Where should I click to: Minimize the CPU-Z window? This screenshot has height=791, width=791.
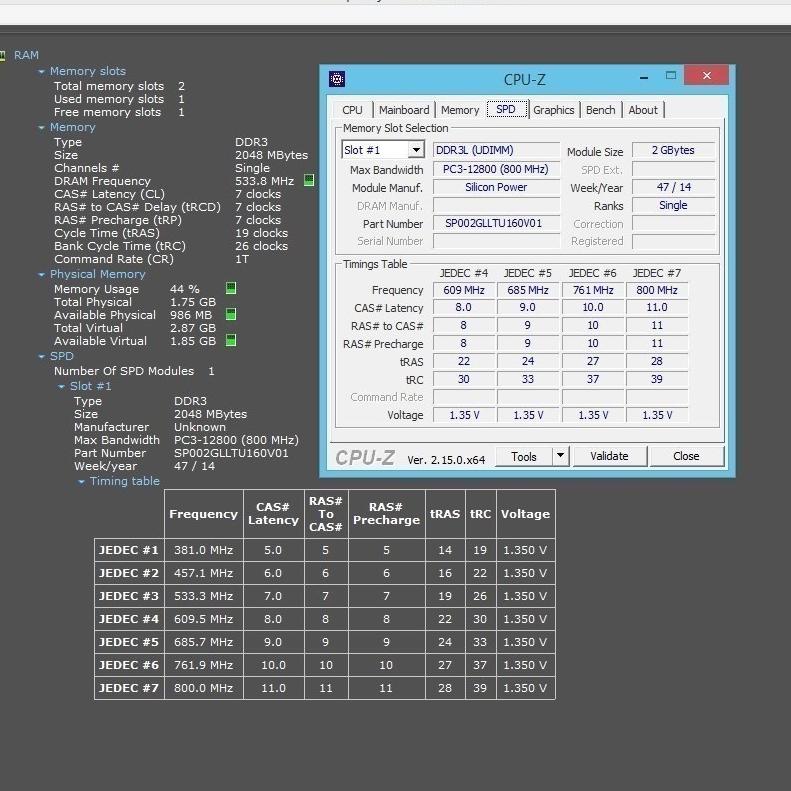[x=644, y=77]
